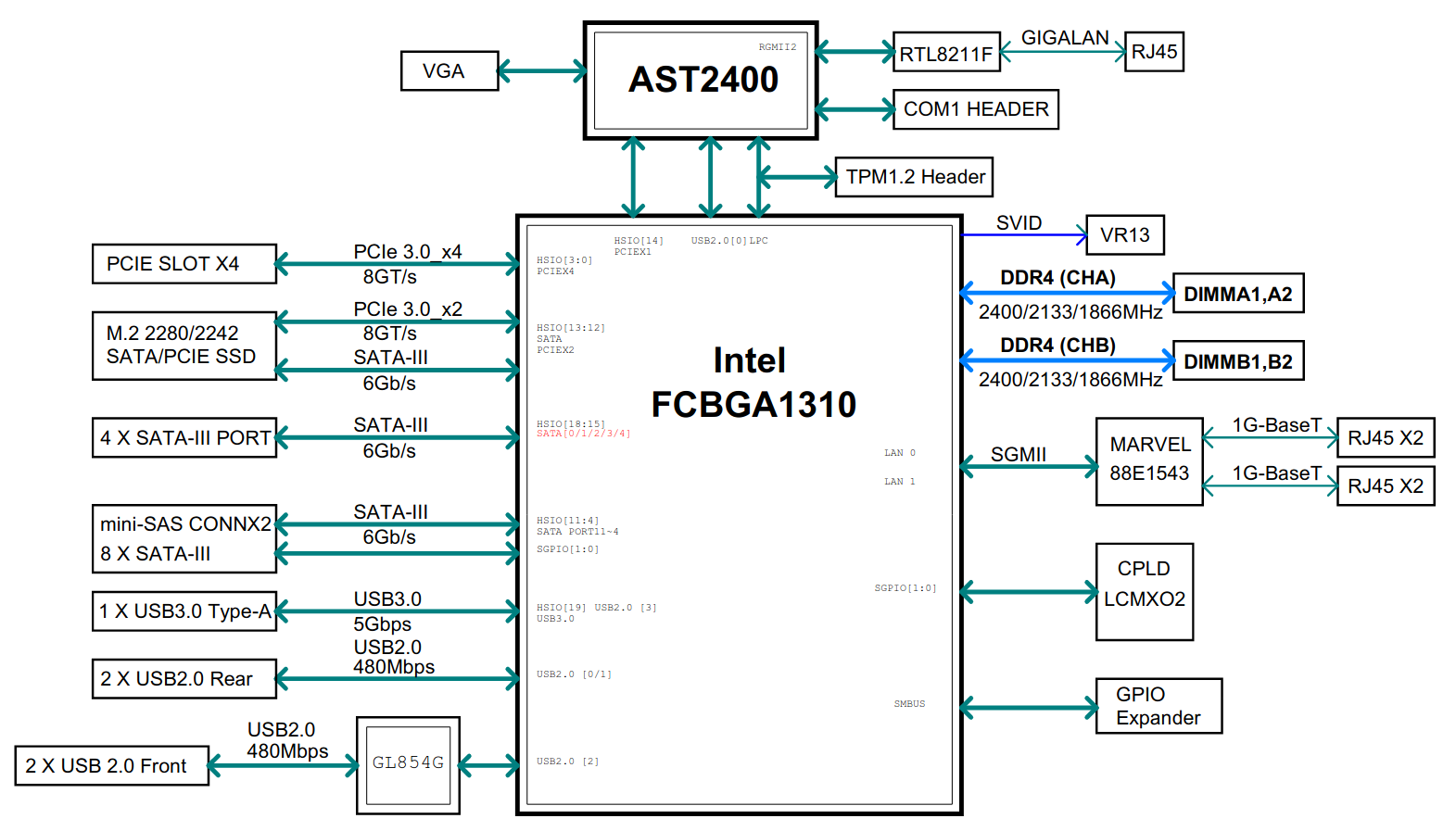Select the TPM1.2 Header block
This screenshot has height=831, width=1456.
point(914,177)
